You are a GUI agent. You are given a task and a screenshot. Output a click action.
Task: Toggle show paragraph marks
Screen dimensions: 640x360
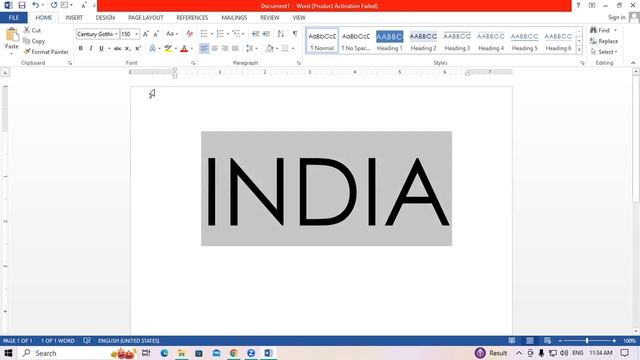[x=295, y=34]
